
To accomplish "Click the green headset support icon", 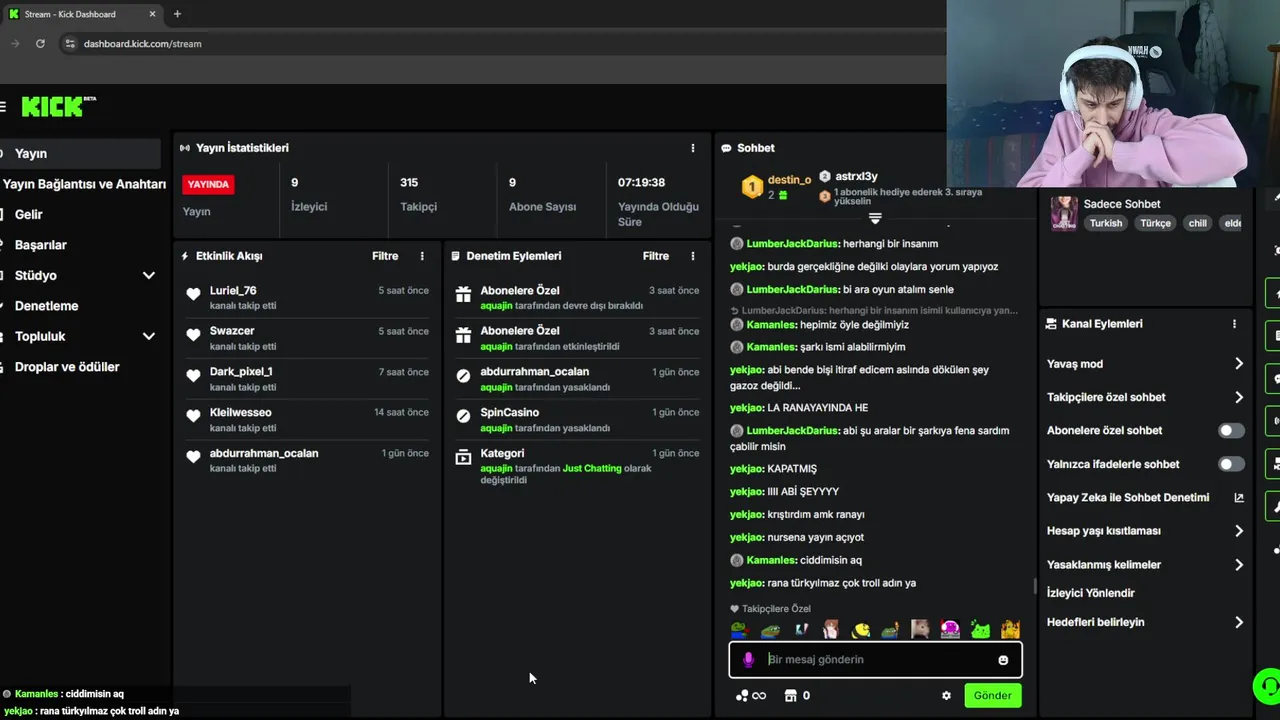I will [x=1267, y=687].
